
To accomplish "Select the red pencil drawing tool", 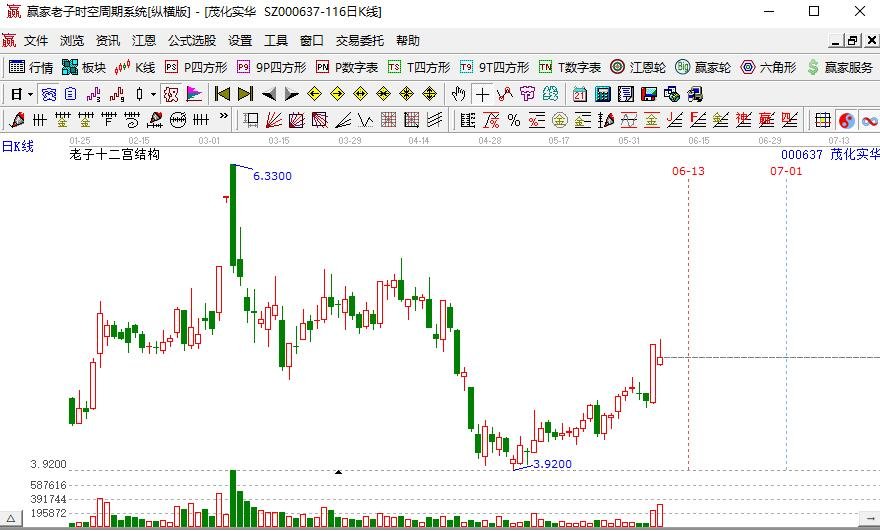I will point(16,120).
